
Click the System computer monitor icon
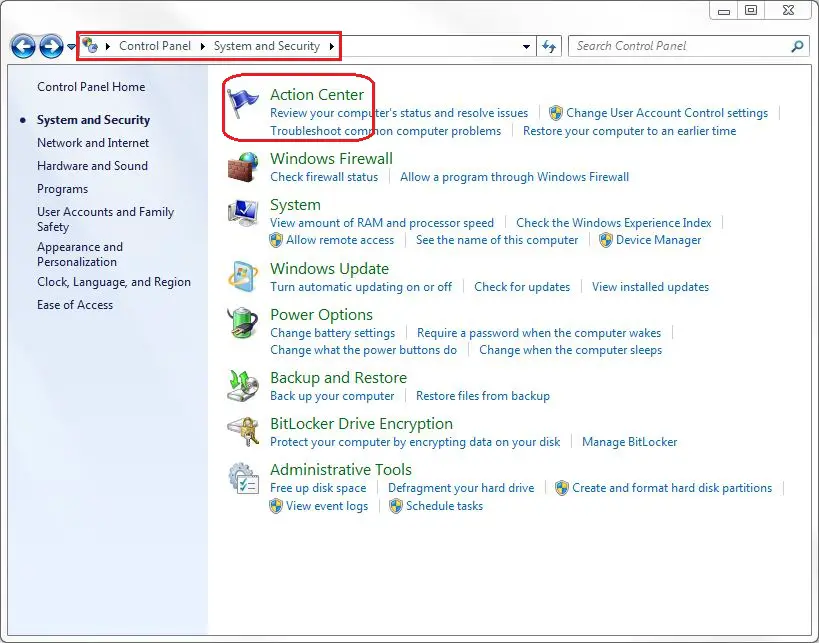243,213
